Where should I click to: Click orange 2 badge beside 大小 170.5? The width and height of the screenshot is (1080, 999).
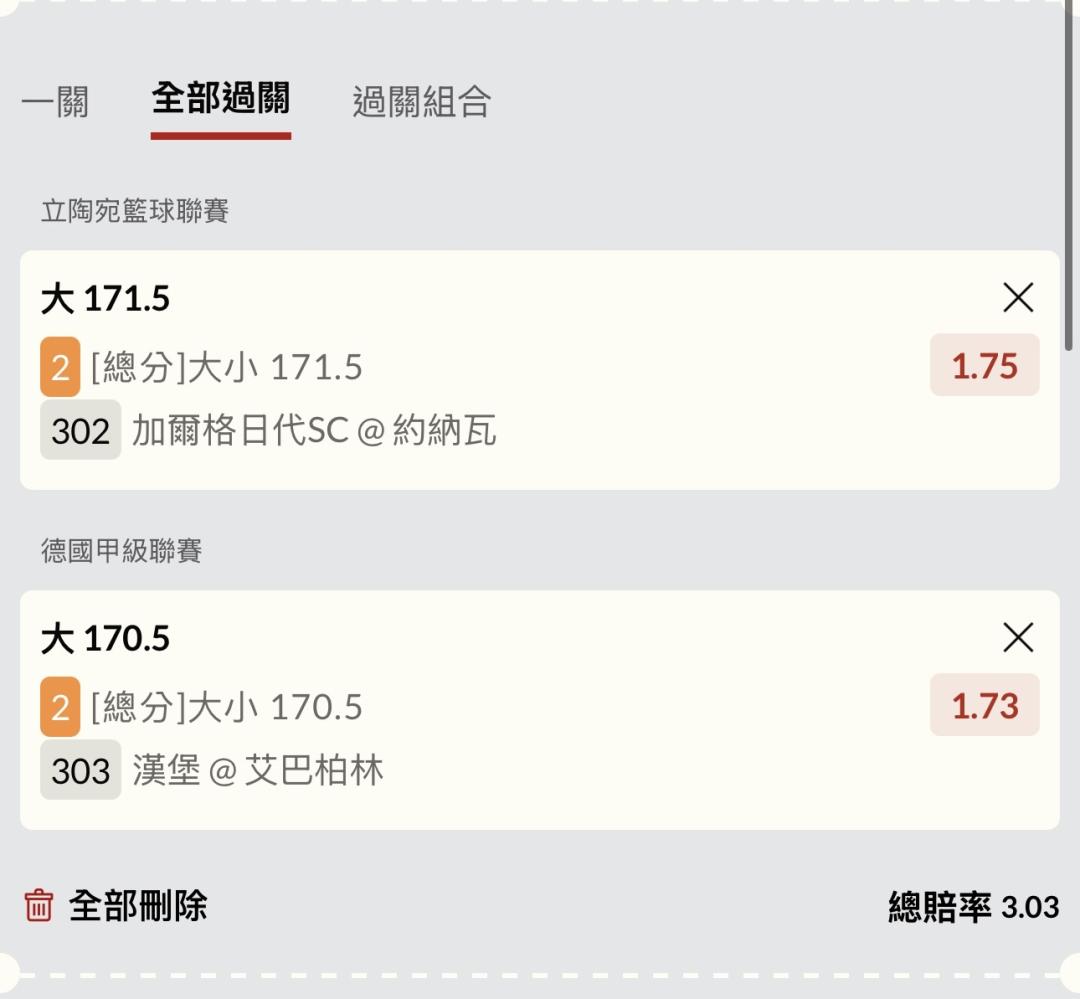click(60, 708)
